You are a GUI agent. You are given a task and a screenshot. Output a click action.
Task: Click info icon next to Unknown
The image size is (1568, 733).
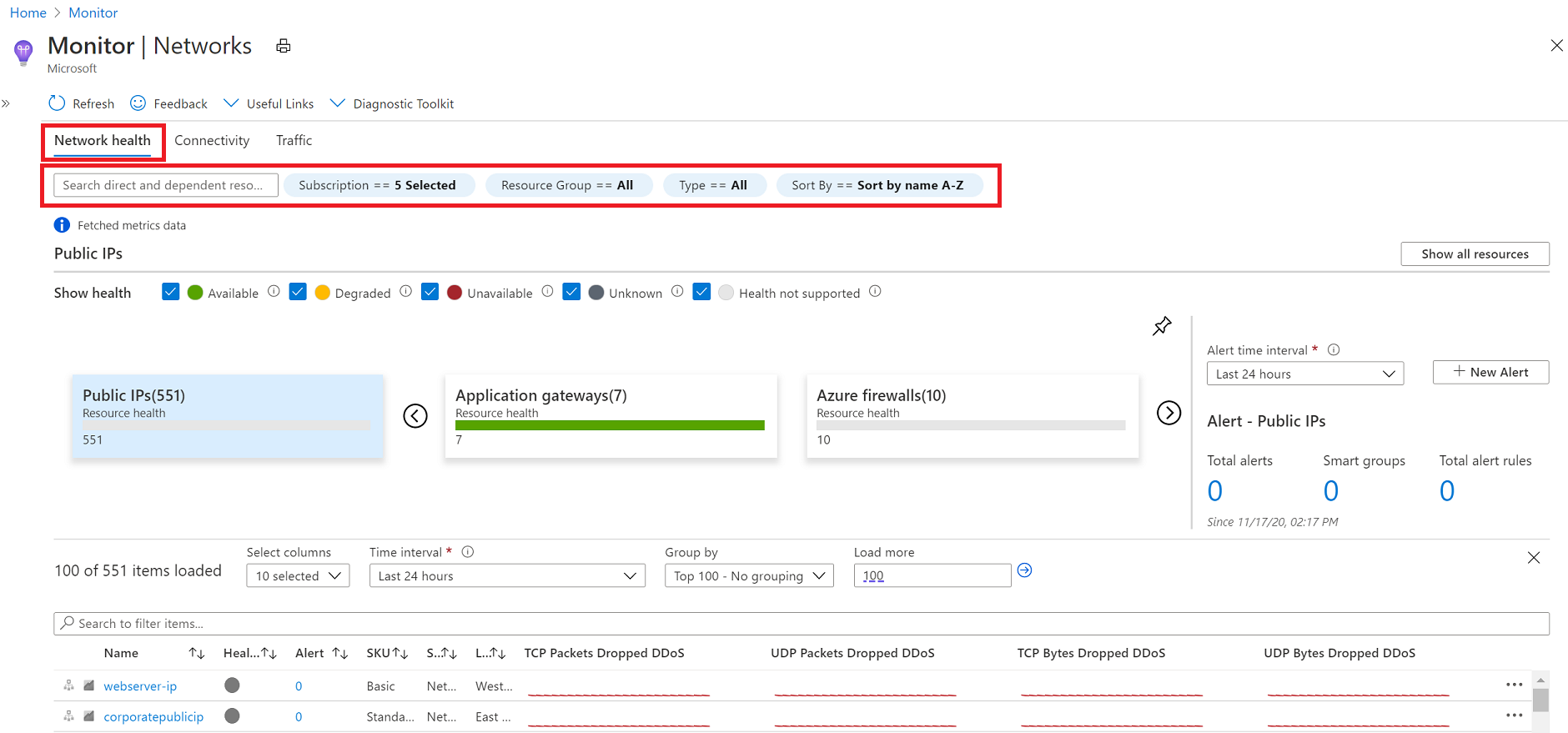tap(677, 292)
